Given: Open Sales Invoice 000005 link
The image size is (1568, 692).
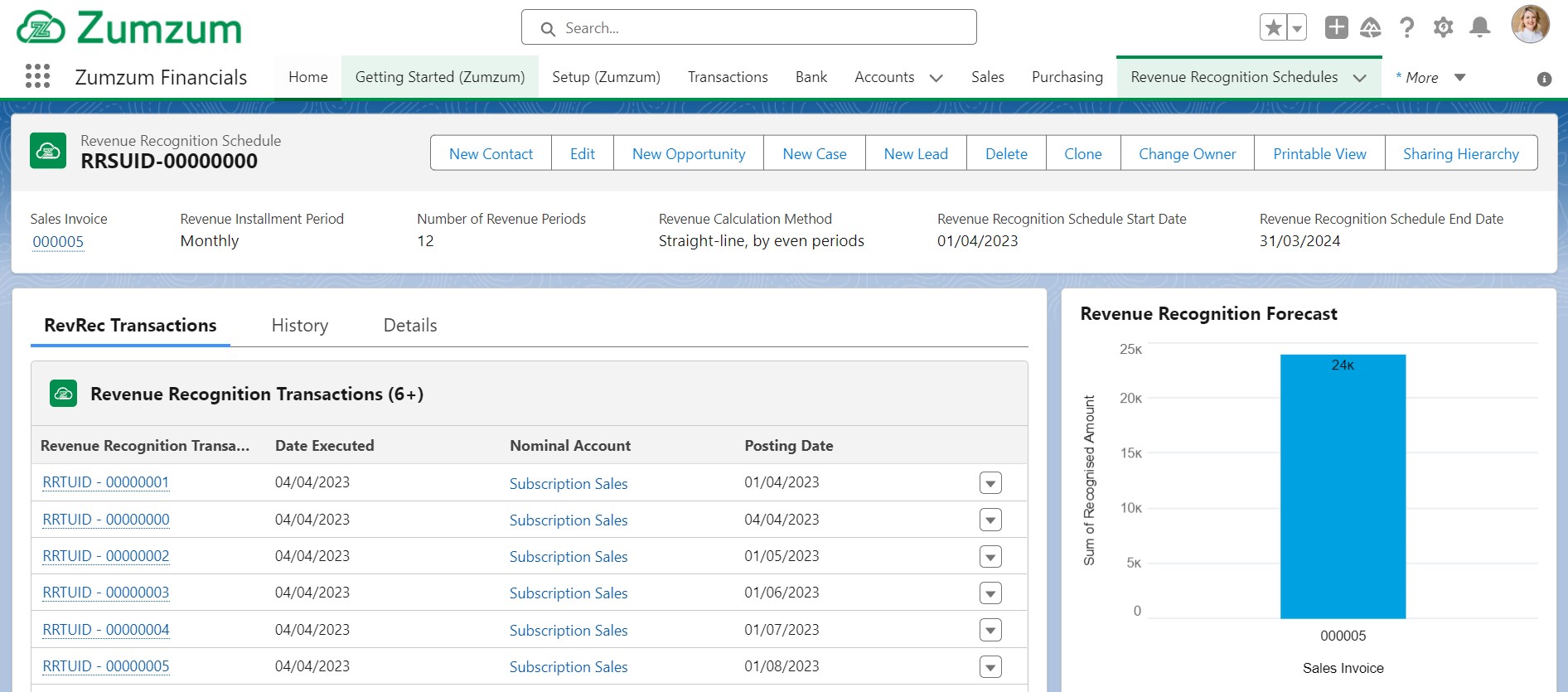Looking at the screenshot, I should coord(58,242).
